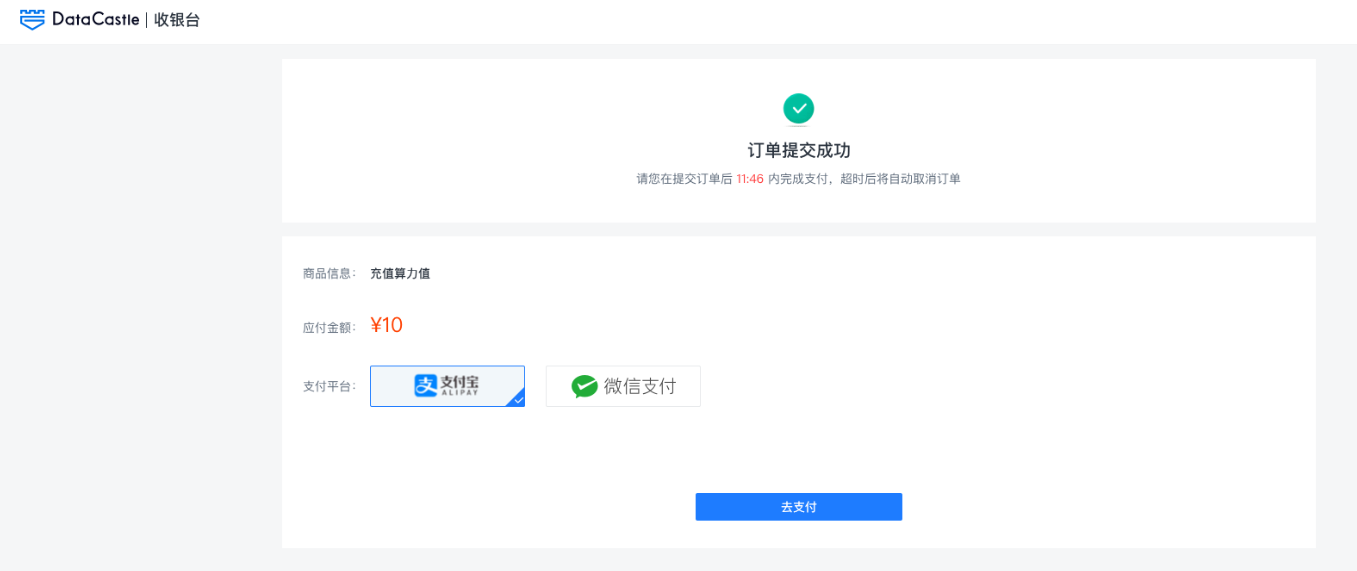Click the green order success checkmark icon
The height and width of the screenshot is (571, 1357).
[798, 108]
